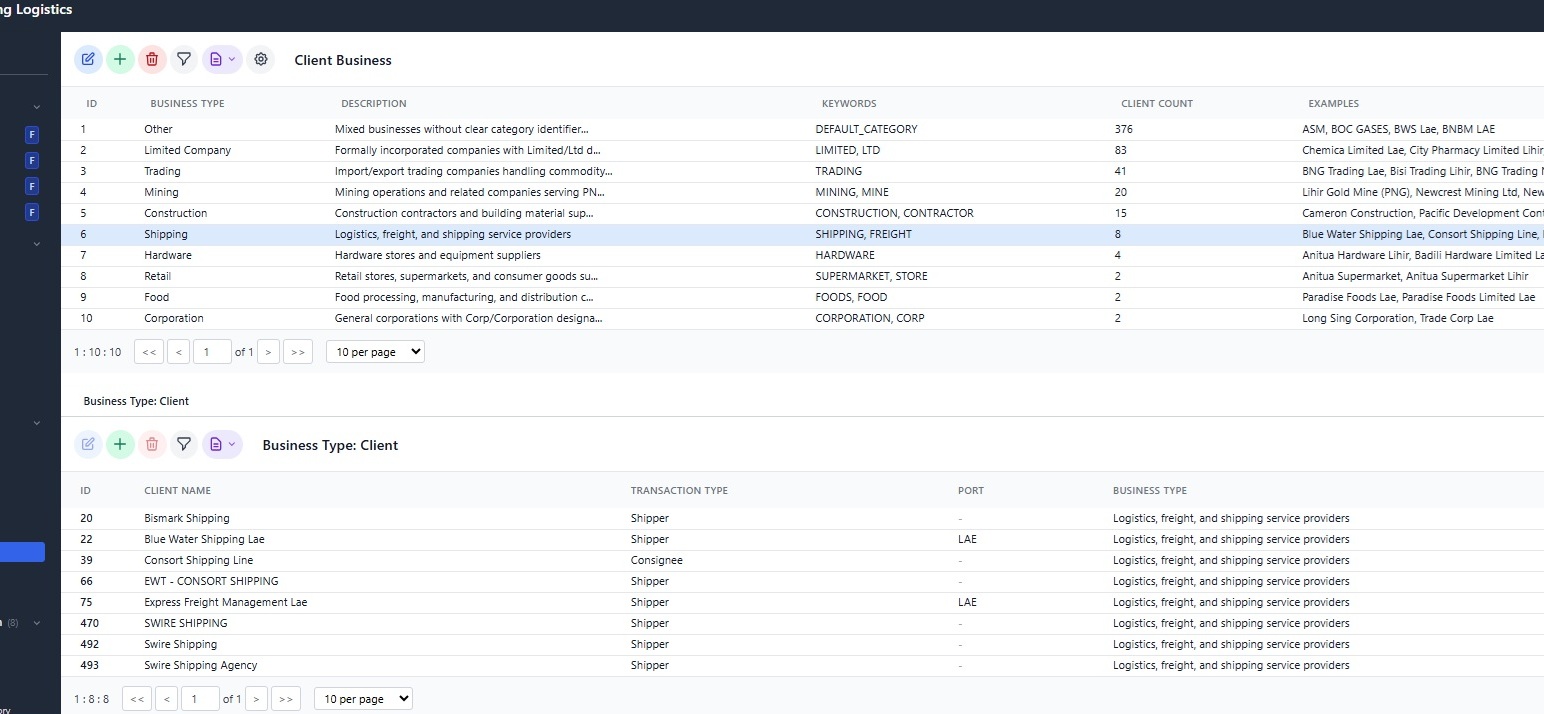Add a new Client Business record
1544x714 pixels.
click(x=120, y=60)
